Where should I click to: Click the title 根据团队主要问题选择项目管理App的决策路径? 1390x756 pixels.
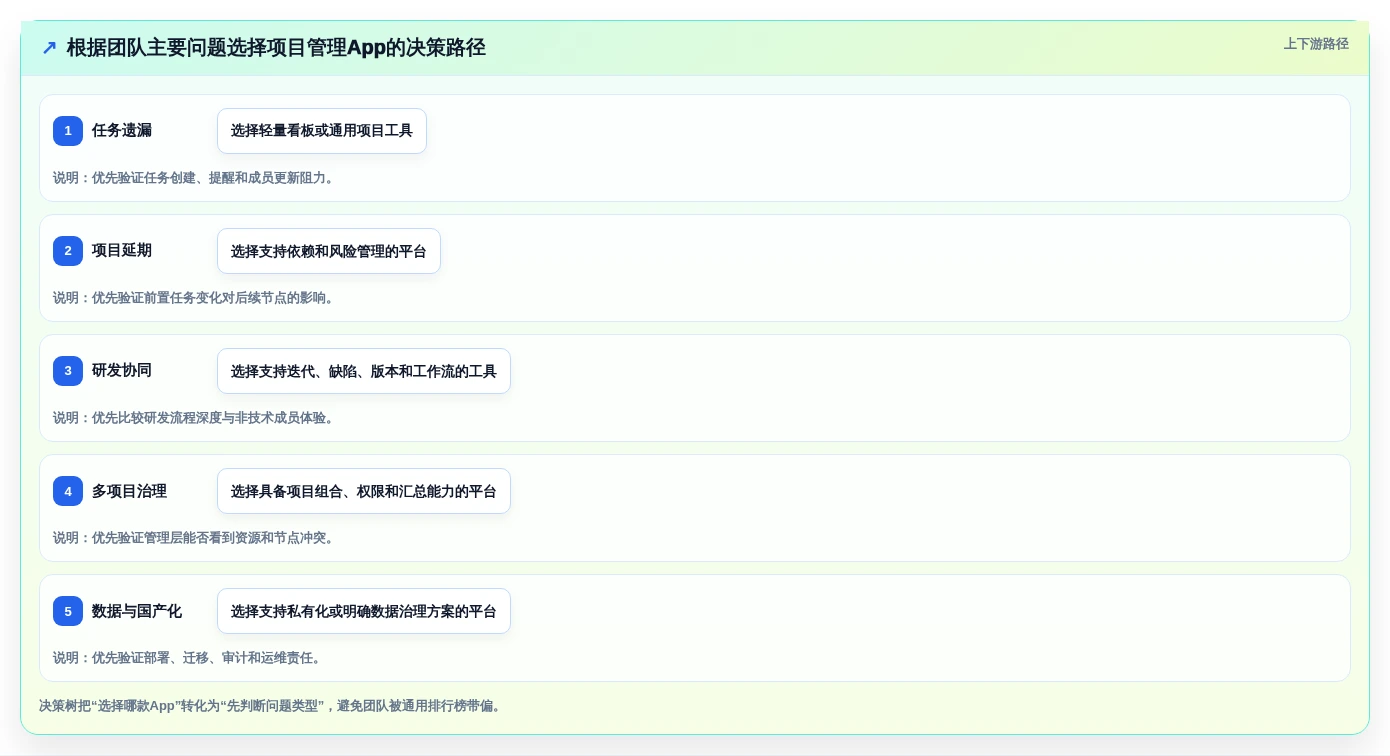pos(276,48)
